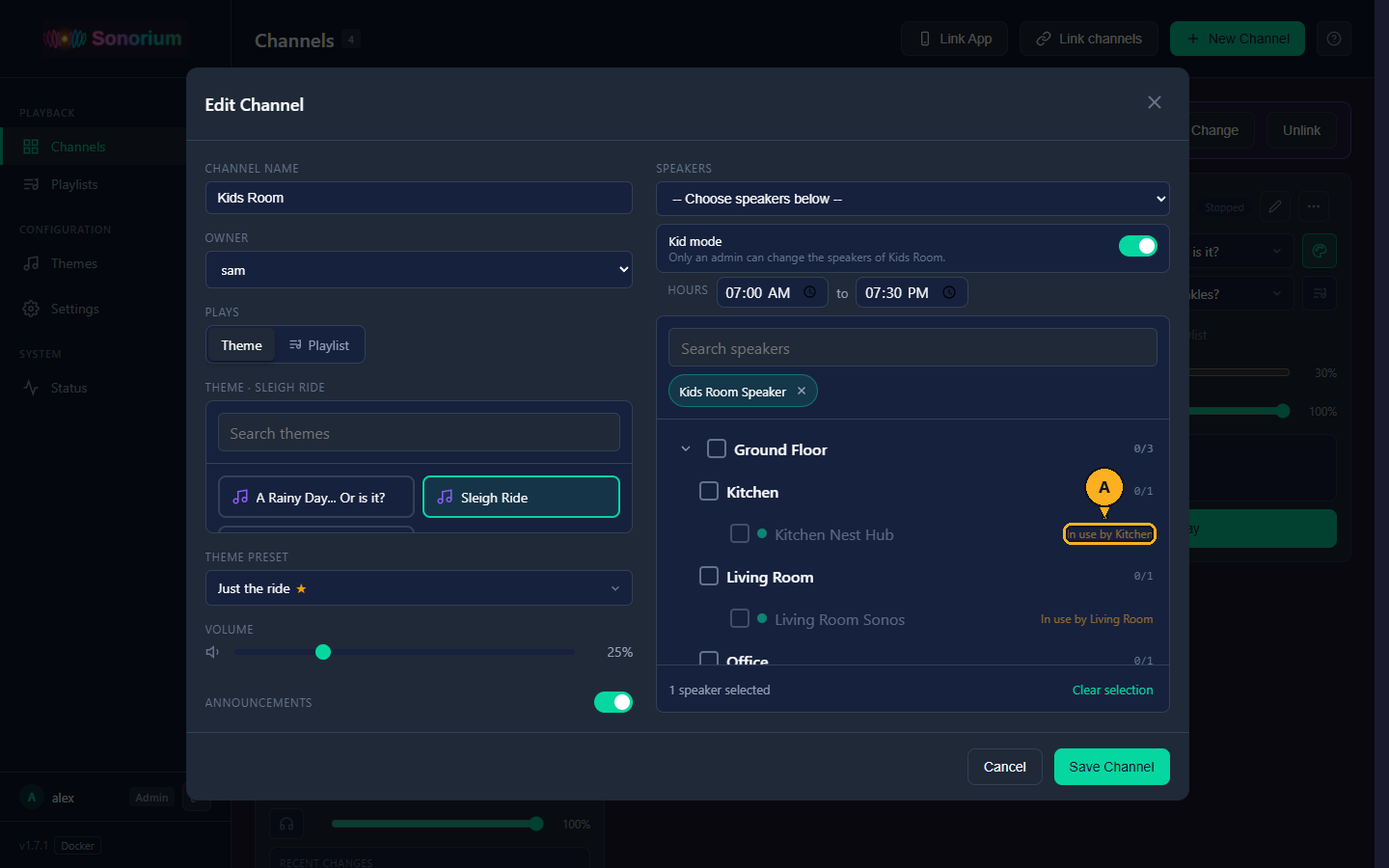1389x868 pixels.
Task: Open the Owner dropdown showing sam
Action: 419,270
